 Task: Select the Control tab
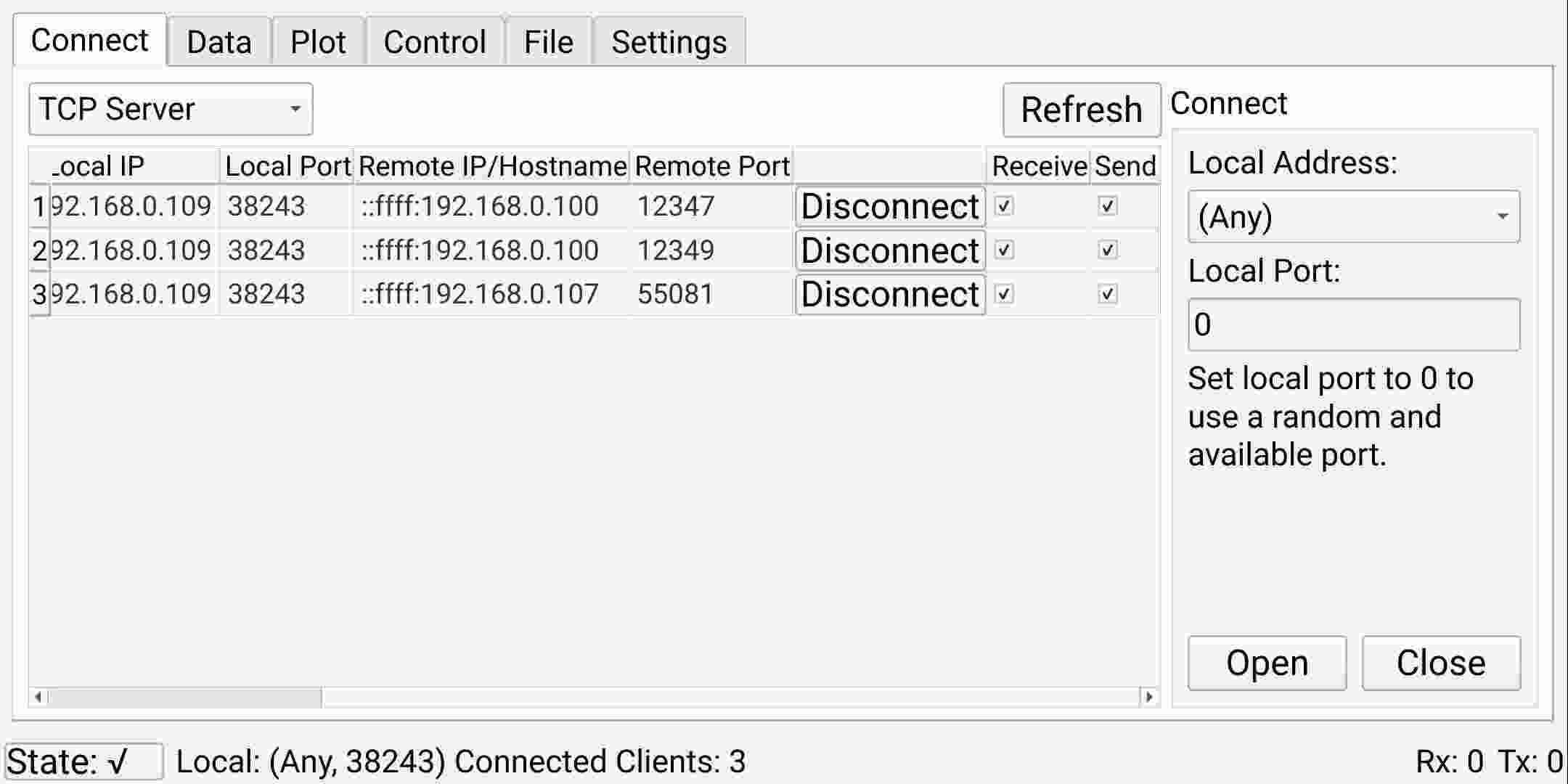(x=434, y=40)
